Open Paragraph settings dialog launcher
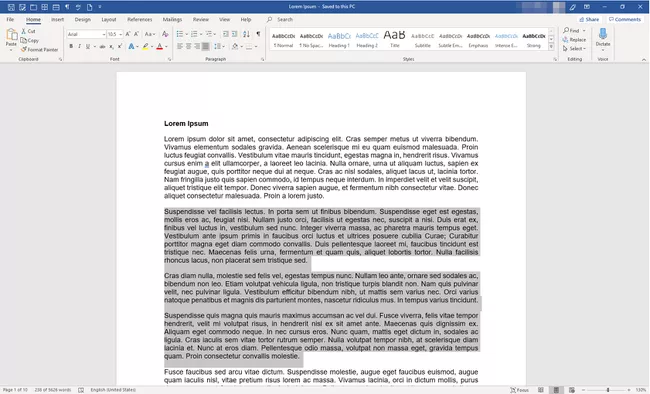 pos(262,59)
